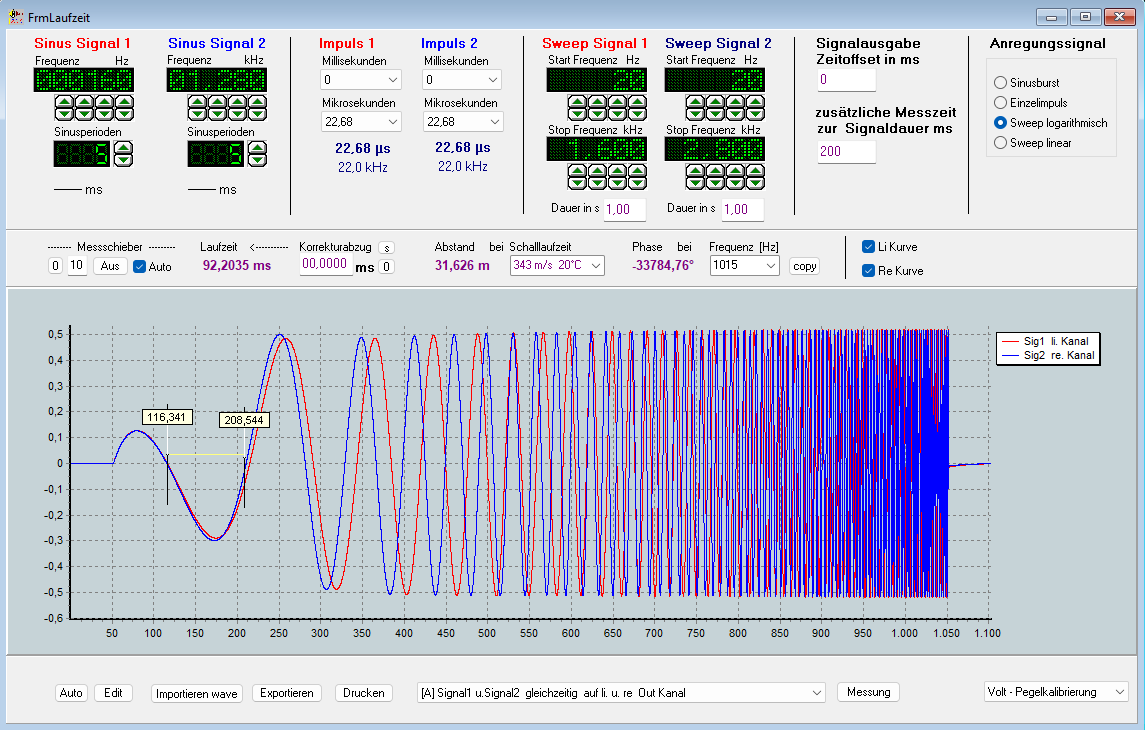Click Sweep Signal 2 Dauer in s field
This screenshot has width=1145, height=730.
point(743,209)
